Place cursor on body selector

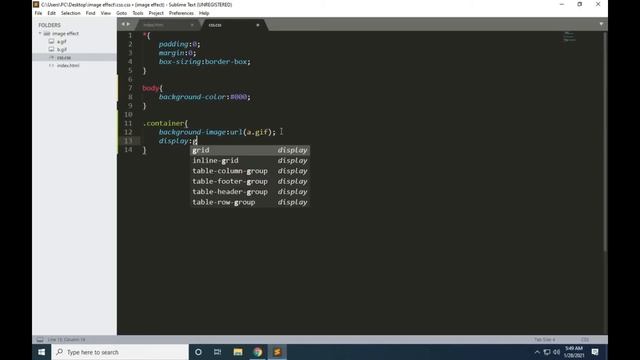pos(151,88)
